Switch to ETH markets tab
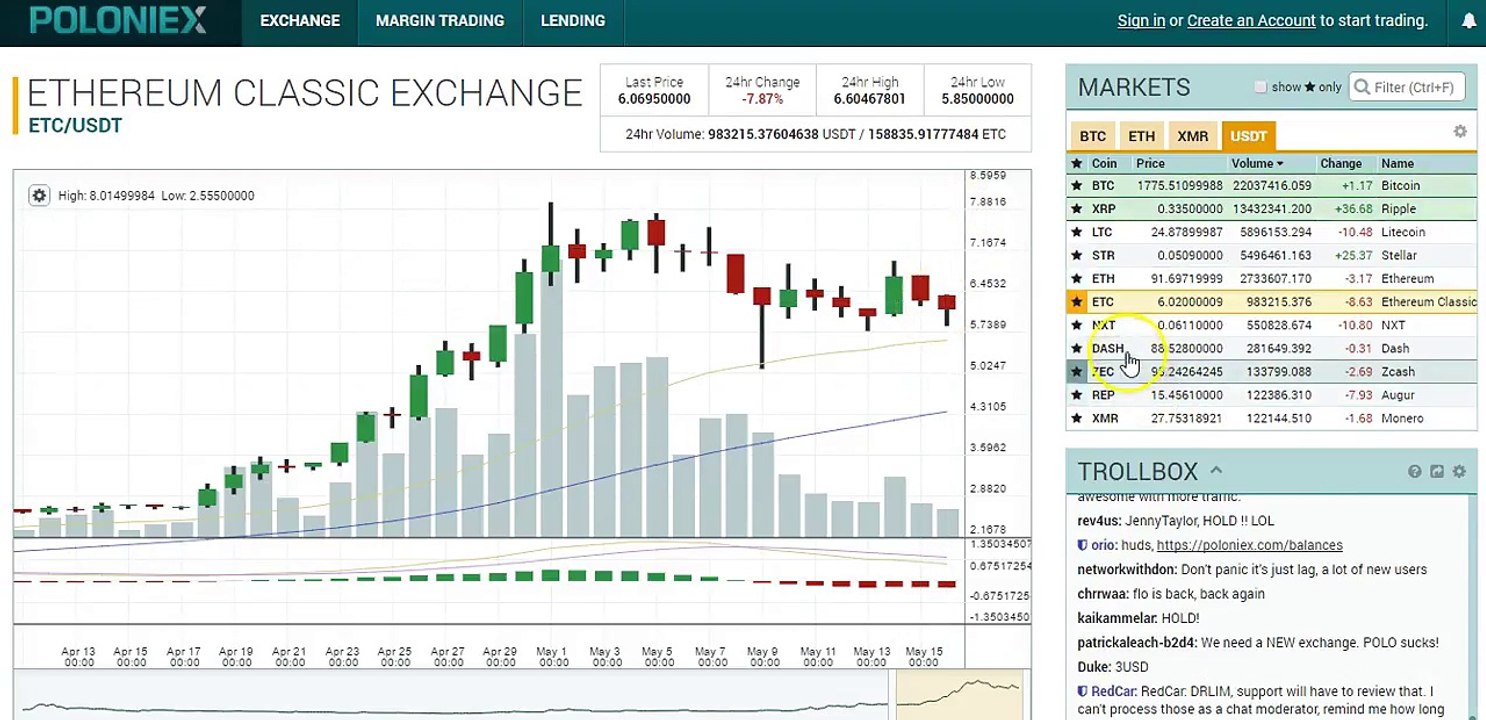1486x720 pixels. coord(1142,136)
